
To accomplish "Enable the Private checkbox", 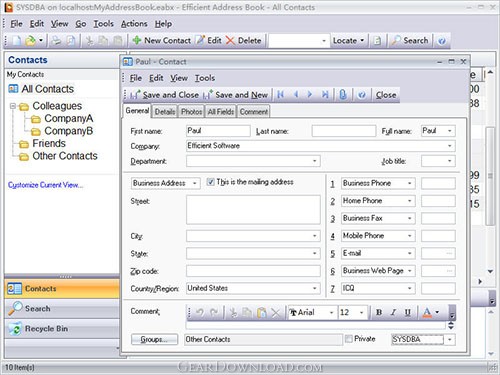I will click(349, 339).
